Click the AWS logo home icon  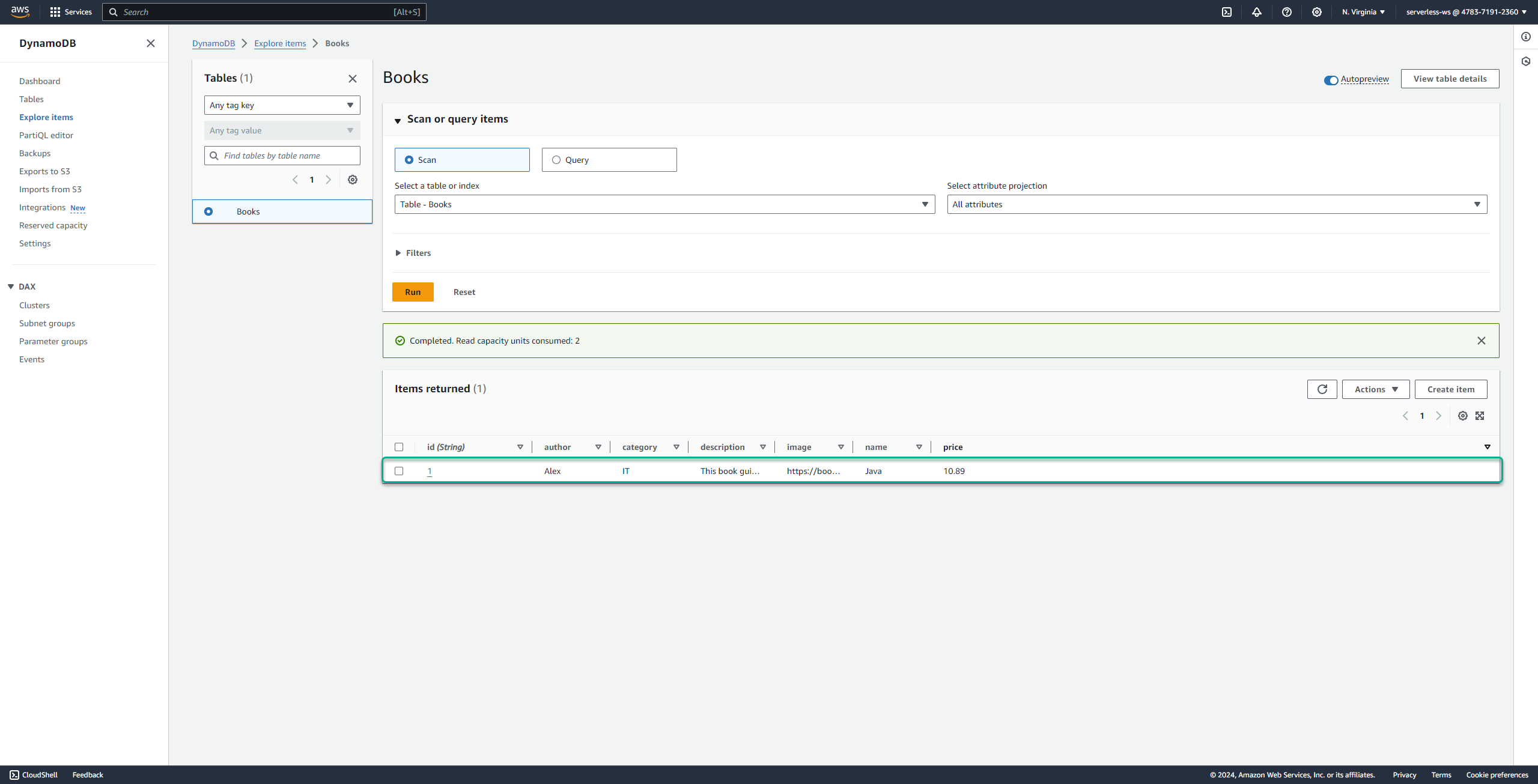point(20,11)
